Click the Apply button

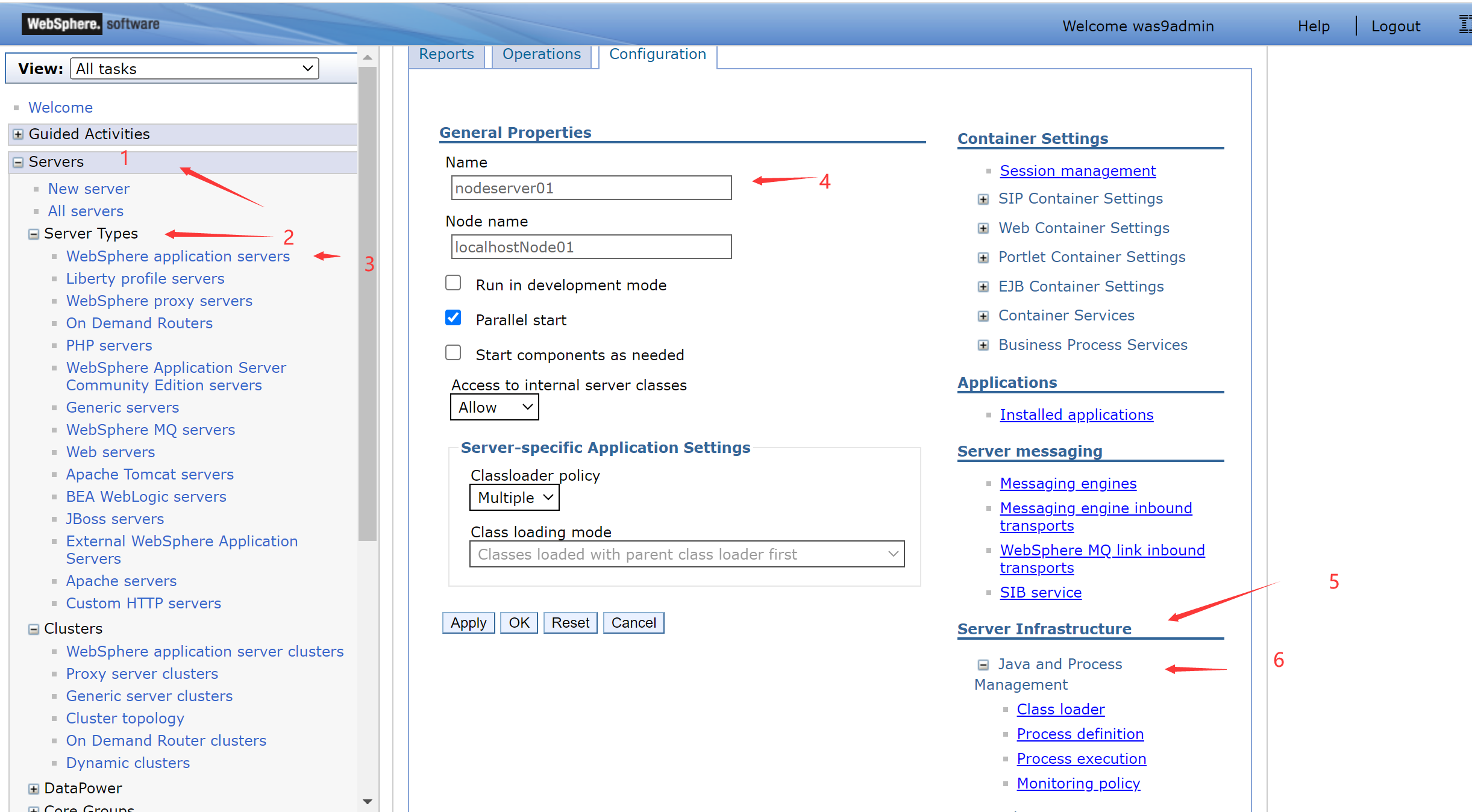pos(469,623)
